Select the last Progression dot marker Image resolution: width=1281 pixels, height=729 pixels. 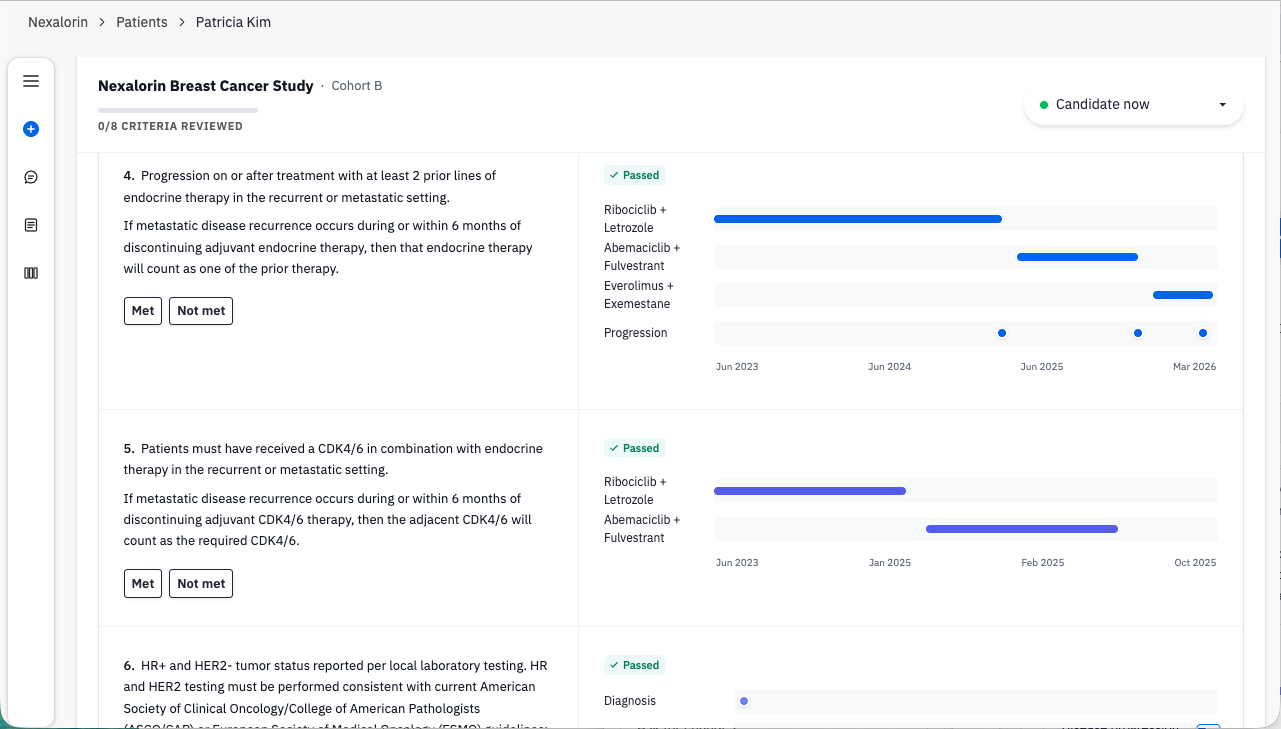[x=1203, y=333]
